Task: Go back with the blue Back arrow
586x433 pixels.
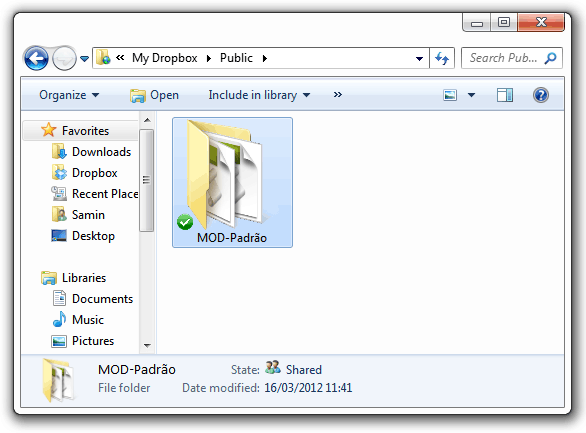Action: (x=36, y=58)
